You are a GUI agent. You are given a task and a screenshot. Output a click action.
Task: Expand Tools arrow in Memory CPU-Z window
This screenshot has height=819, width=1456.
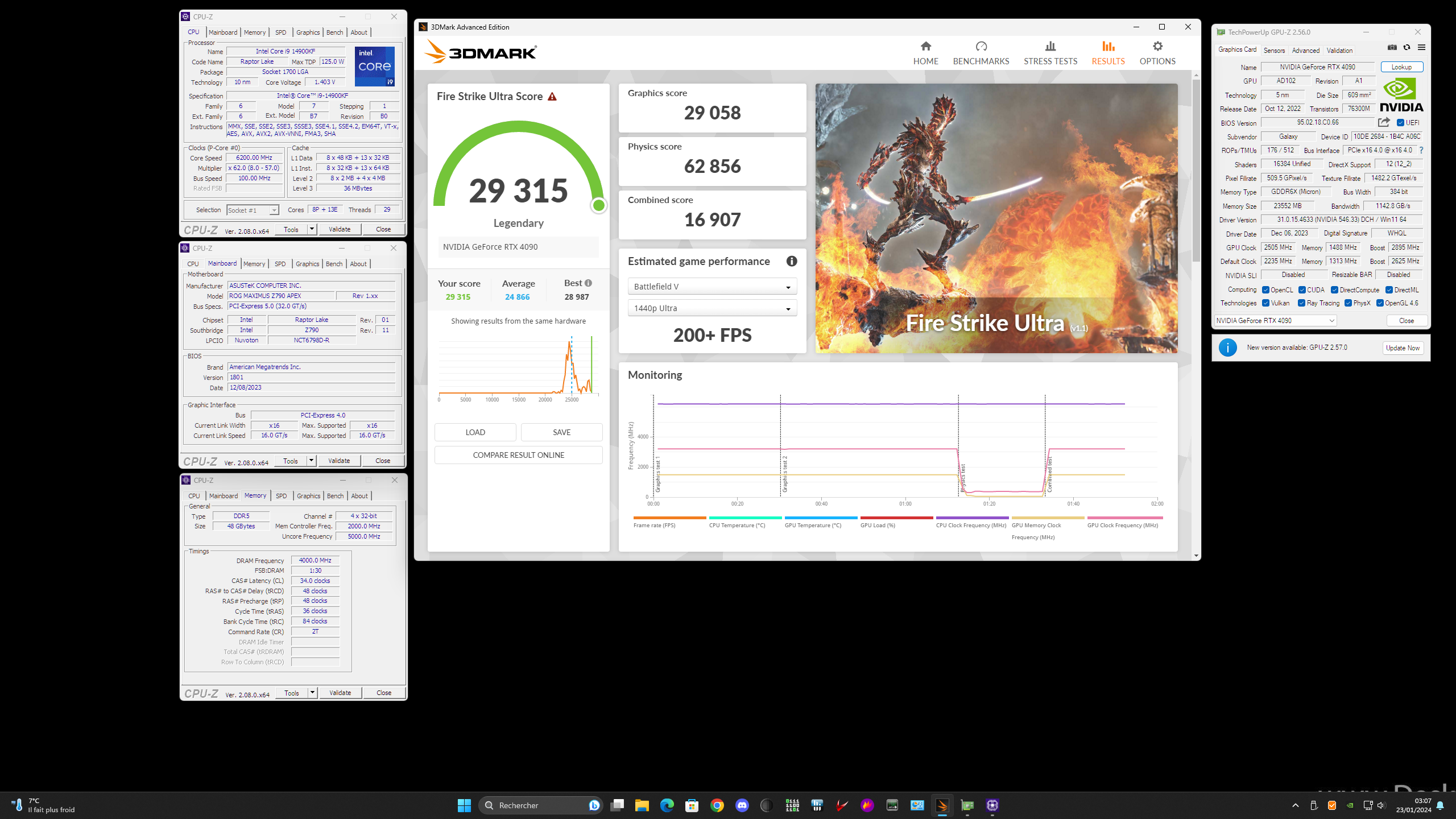pos(312,693)
